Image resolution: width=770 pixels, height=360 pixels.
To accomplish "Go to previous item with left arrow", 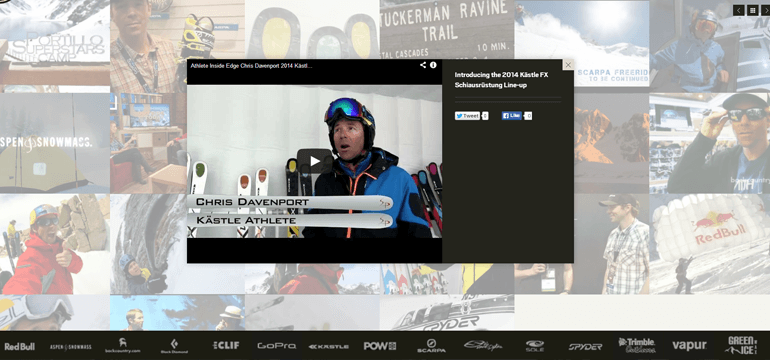I will point(739,10).
